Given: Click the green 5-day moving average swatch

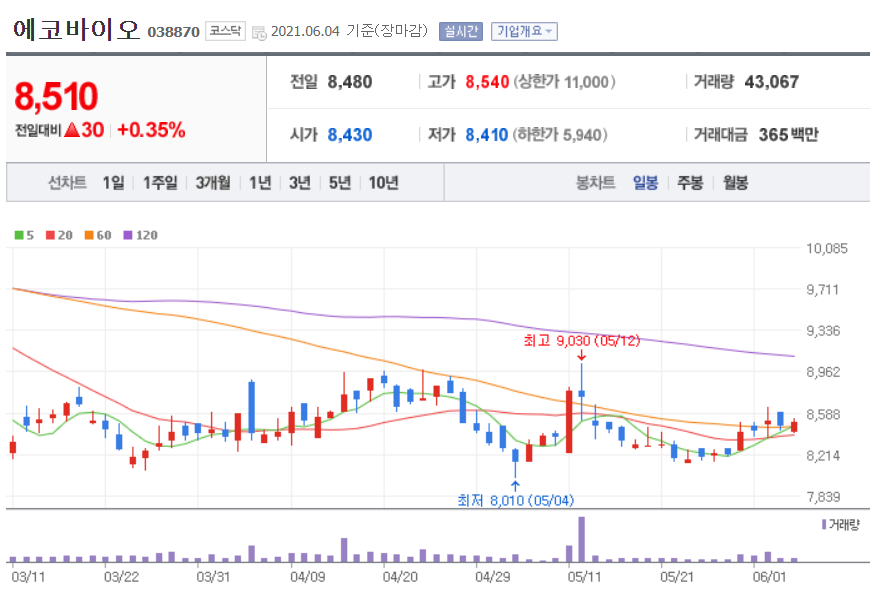Looking at the screenshot, I should pyautogui.click(x=19, y=235).
